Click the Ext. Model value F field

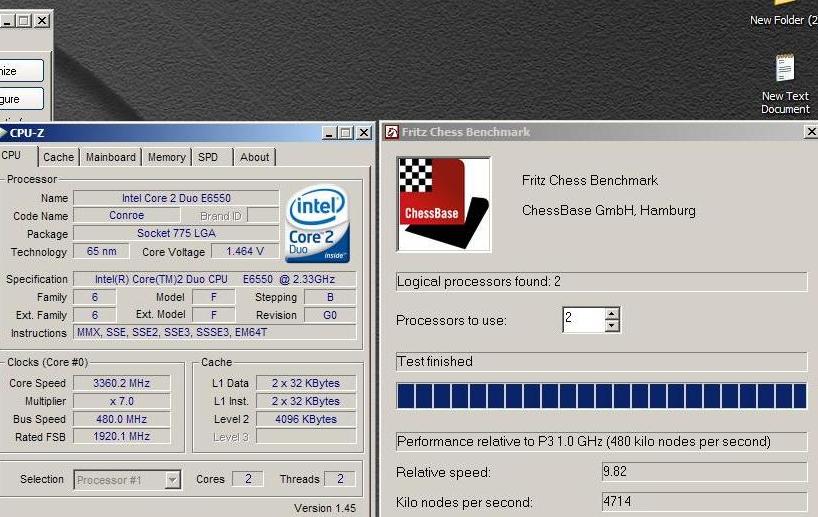pos(213,315)
